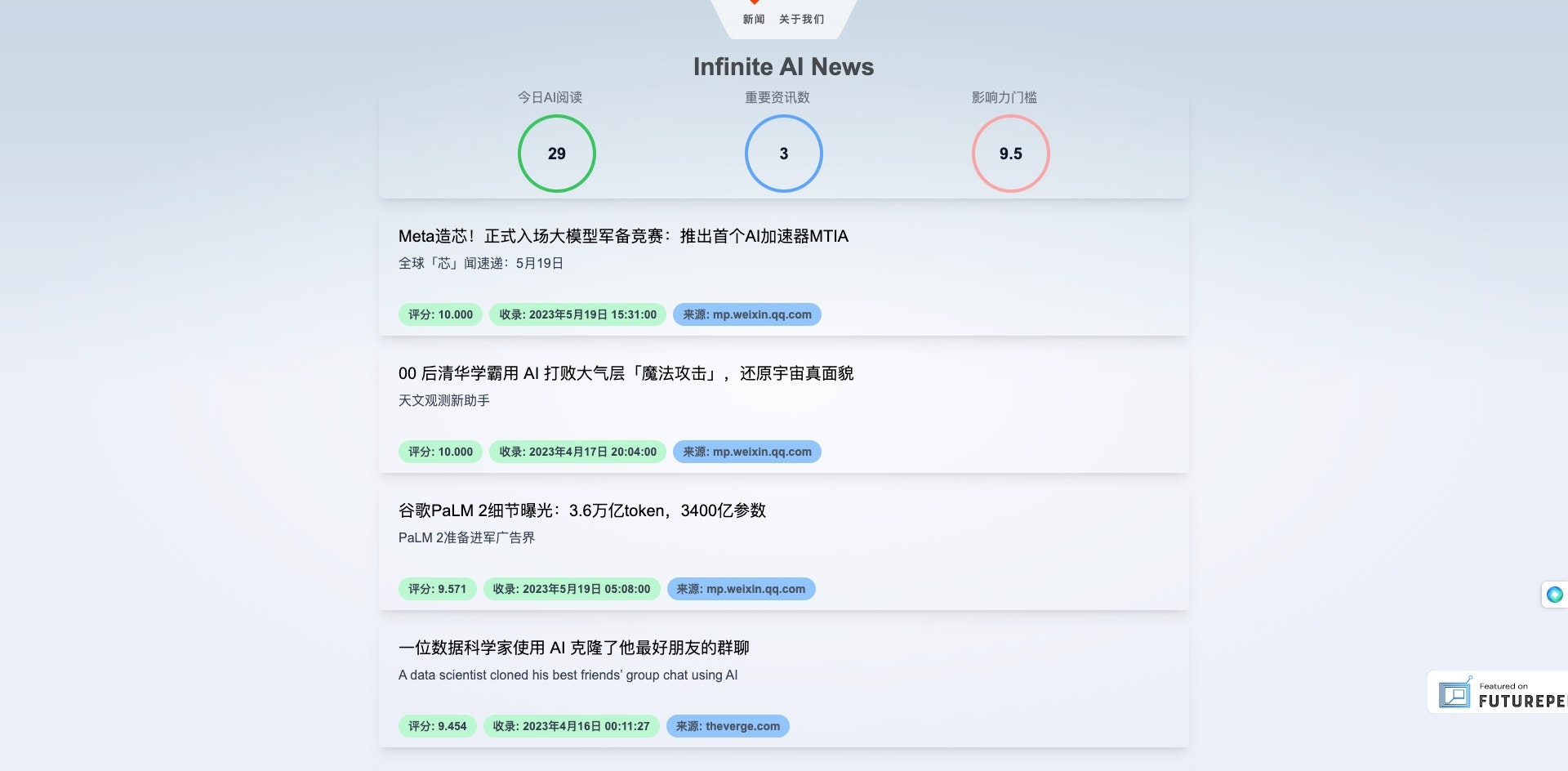The width and height of the screenshot is (1568, 771).
Task: Click 收录: 2023年4月16日 00:11:27 tag
Action: [x=571, y=726]
